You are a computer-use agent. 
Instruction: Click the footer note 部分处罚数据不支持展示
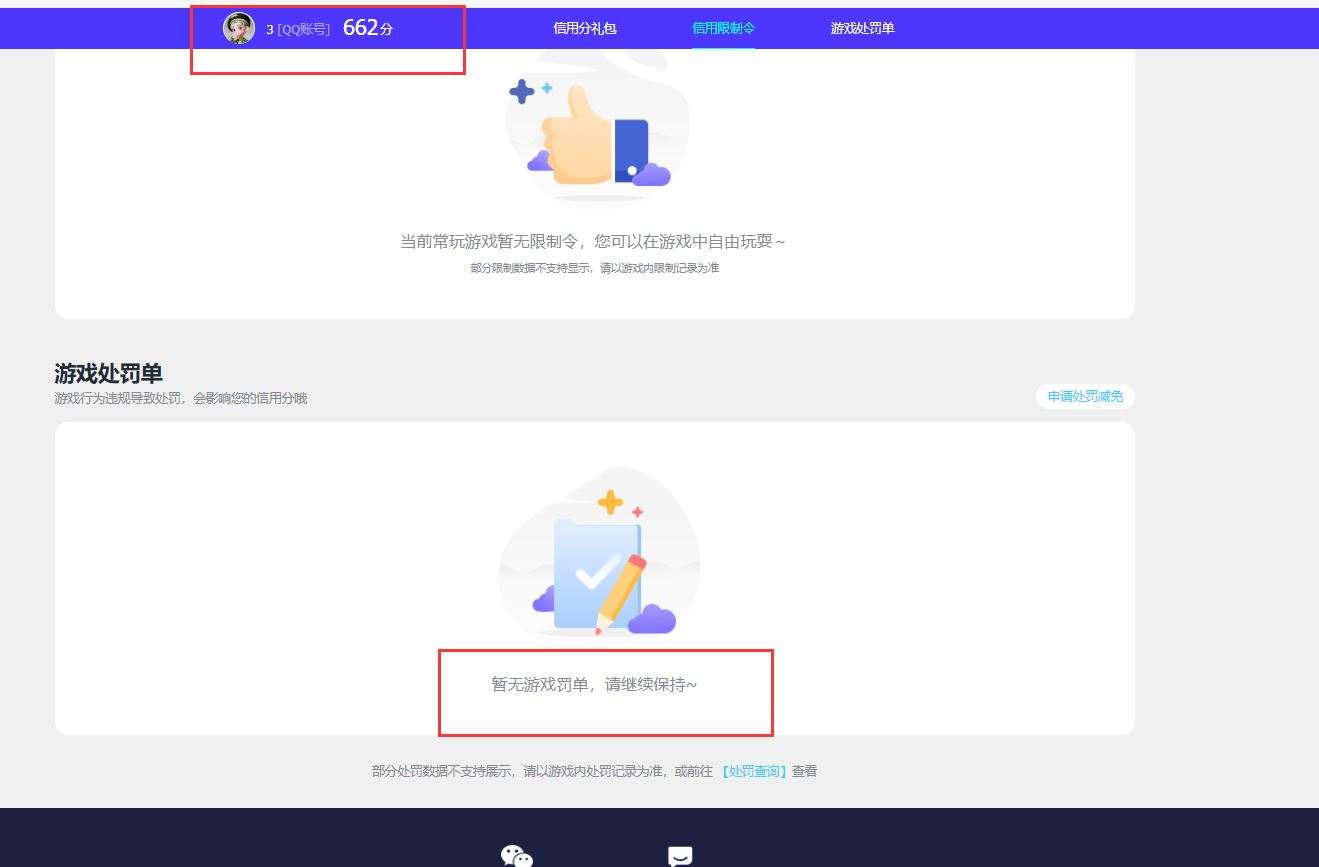point(442,771)
